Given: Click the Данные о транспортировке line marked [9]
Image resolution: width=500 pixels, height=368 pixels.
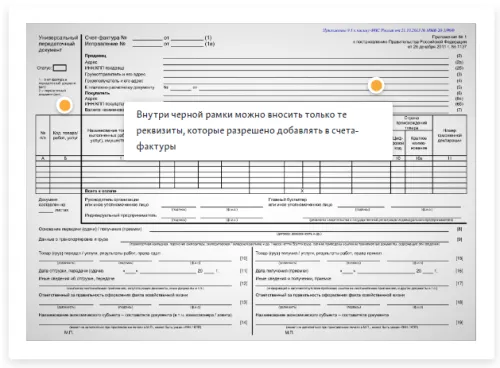Looking at the screenshot, I should 285,240.
